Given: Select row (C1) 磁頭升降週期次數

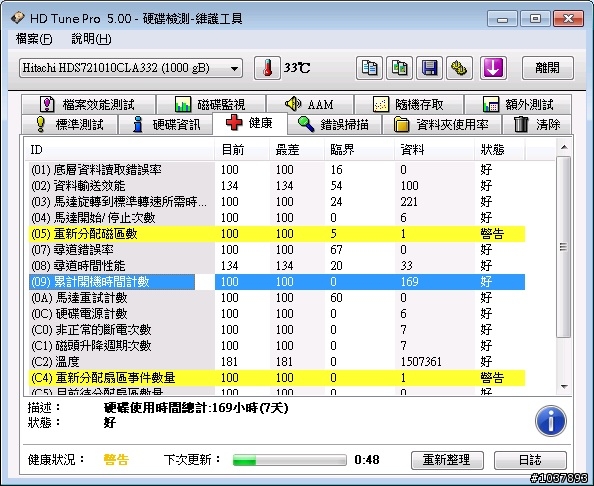Looking at the screenshot, I should pos(277,345).
